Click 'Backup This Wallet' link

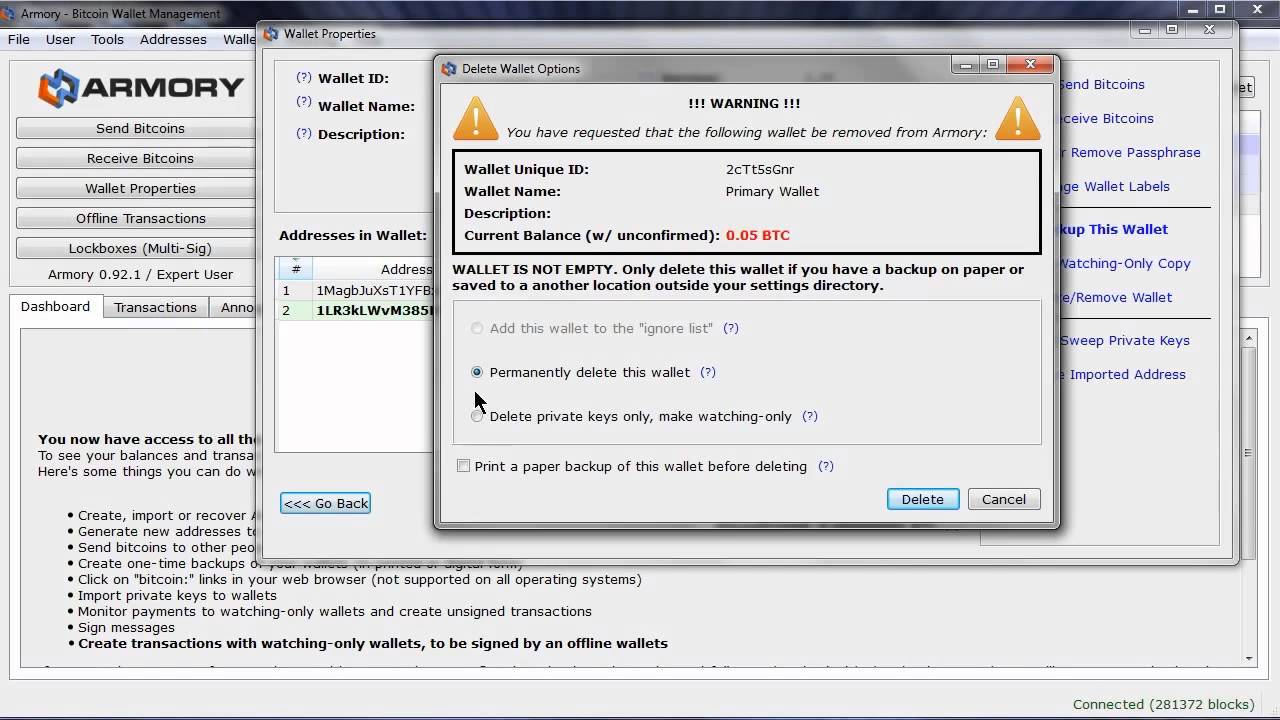coord(1113,229)
